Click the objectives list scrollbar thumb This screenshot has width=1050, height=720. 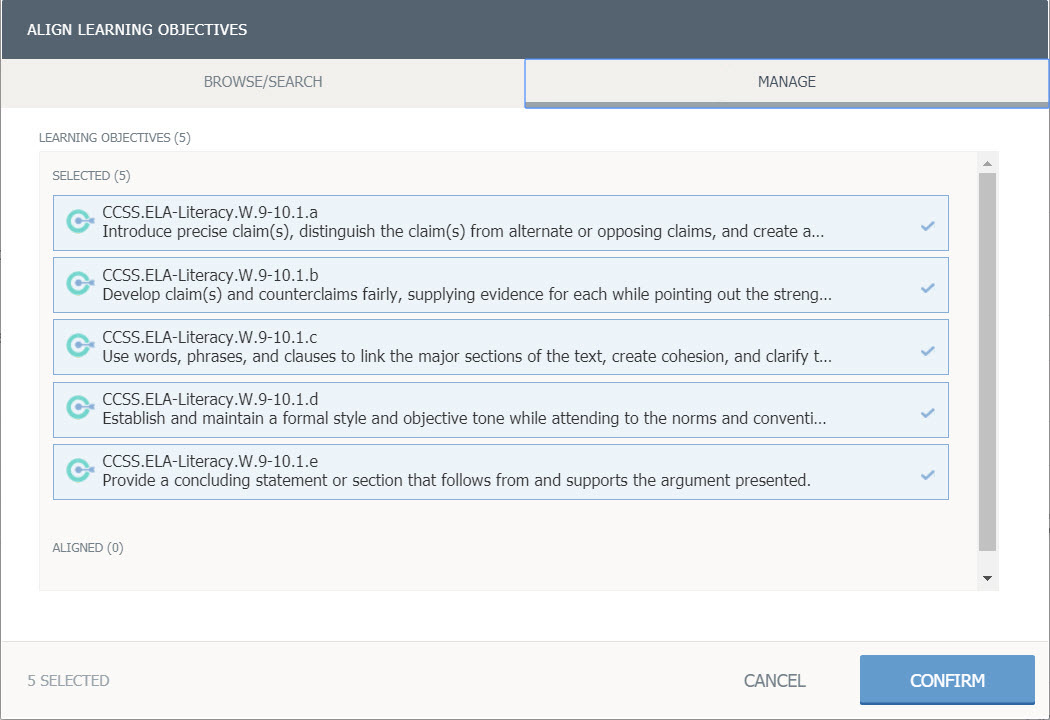click(x=987, y=360)
